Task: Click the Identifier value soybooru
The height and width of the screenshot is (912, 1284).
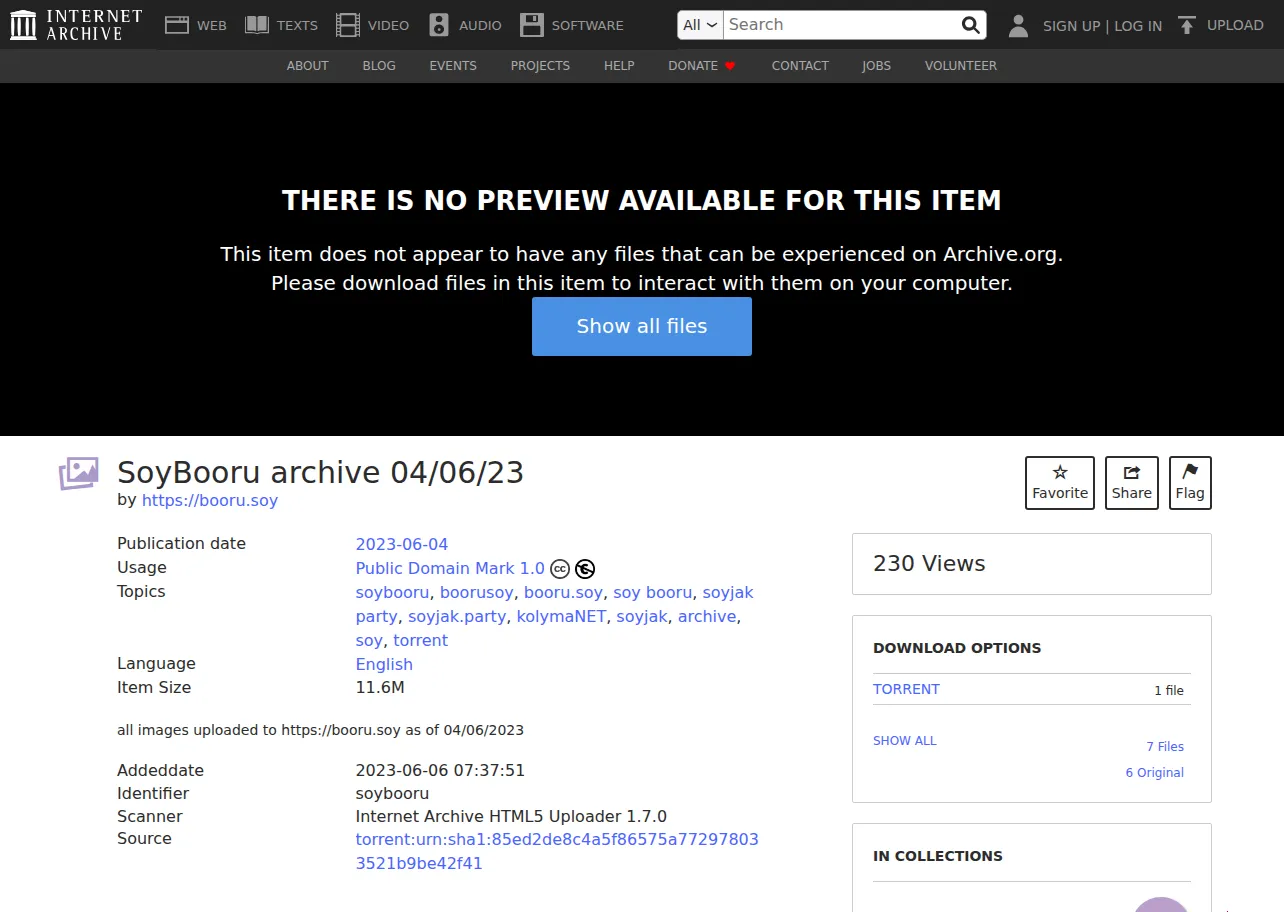Action: click(x=392, y=794)
